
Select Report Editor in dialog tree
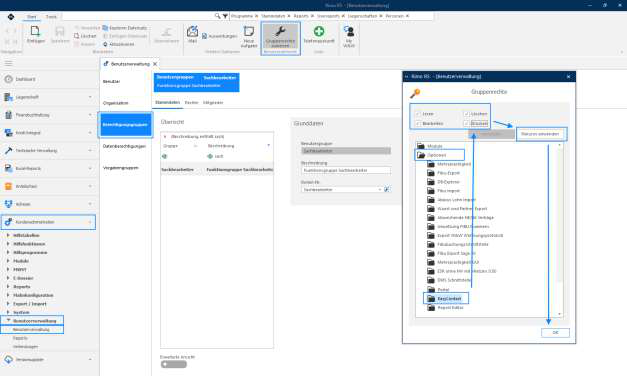pos(451,308)
